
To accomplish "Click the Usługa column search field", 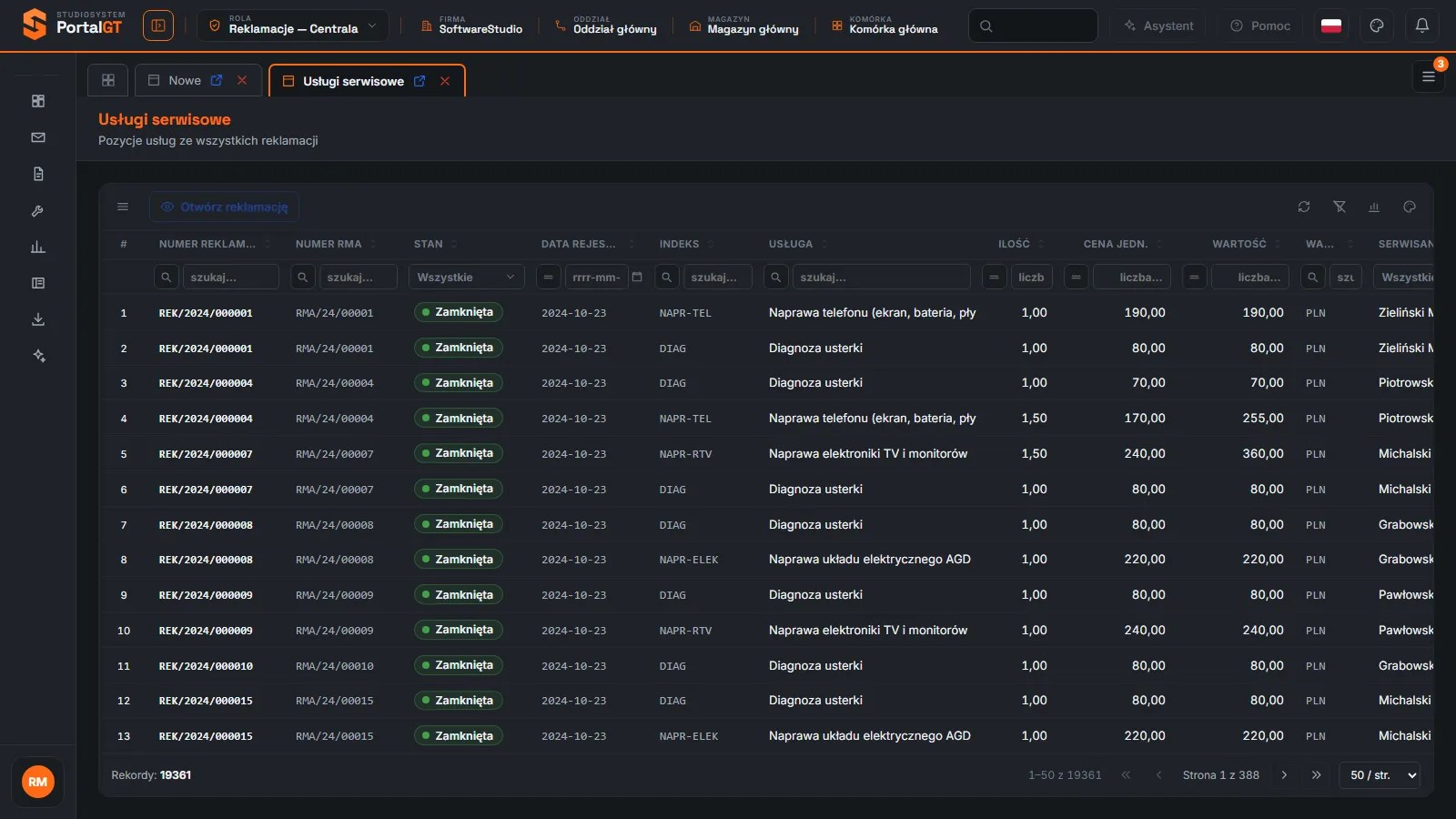I will [881, 277].
